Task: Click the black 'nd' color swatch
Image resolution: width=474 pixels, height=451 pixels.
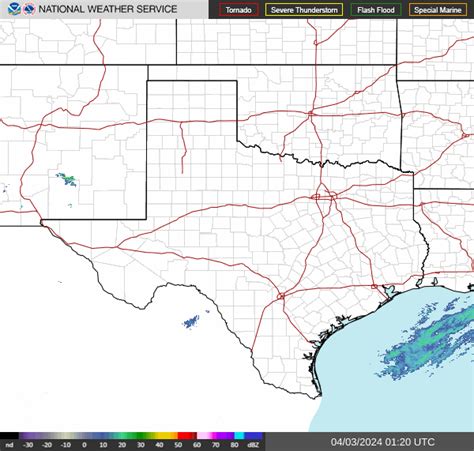Action: (9, 436)
